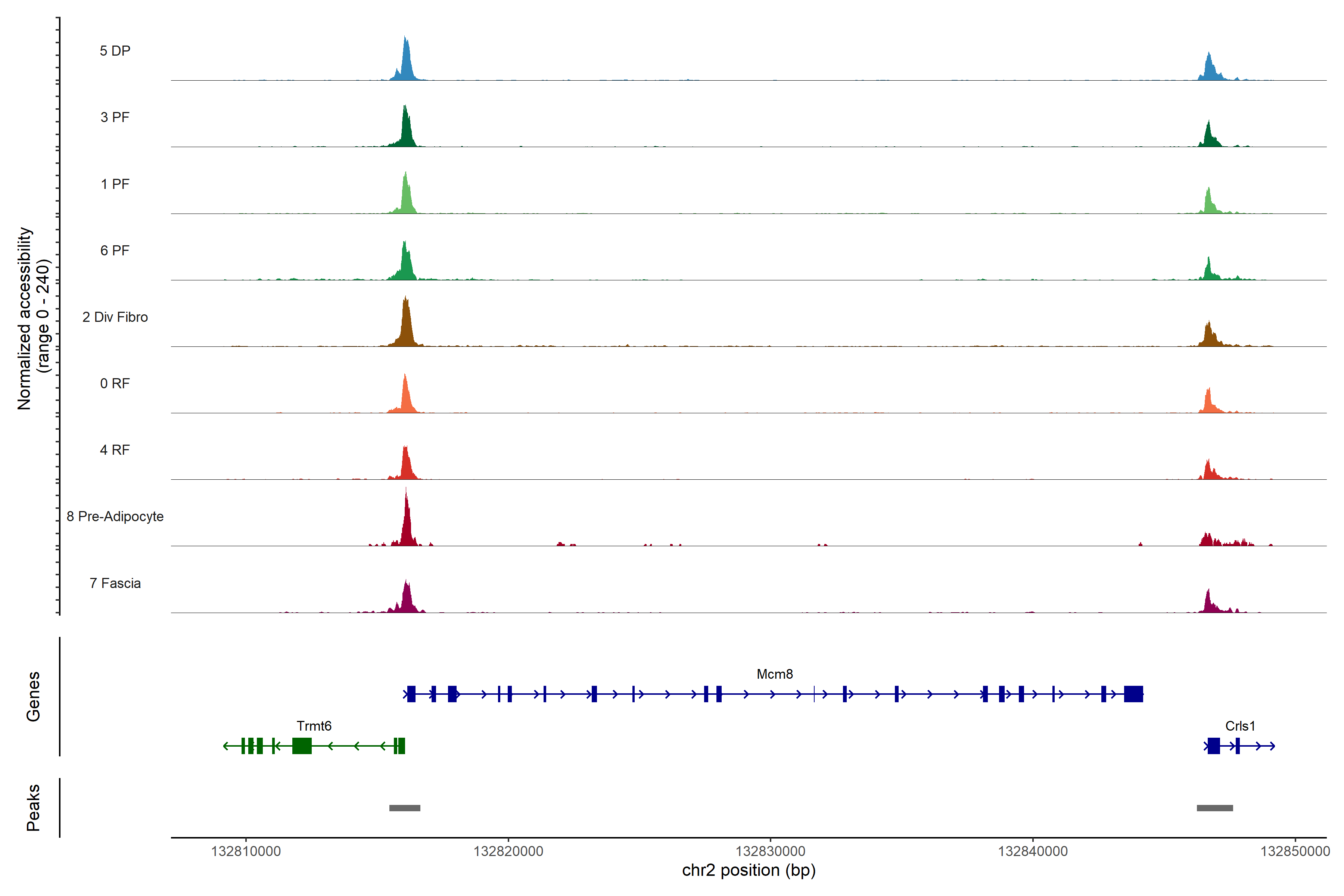
Task: Click the chr2 position axis title
Action: [749, 870]
